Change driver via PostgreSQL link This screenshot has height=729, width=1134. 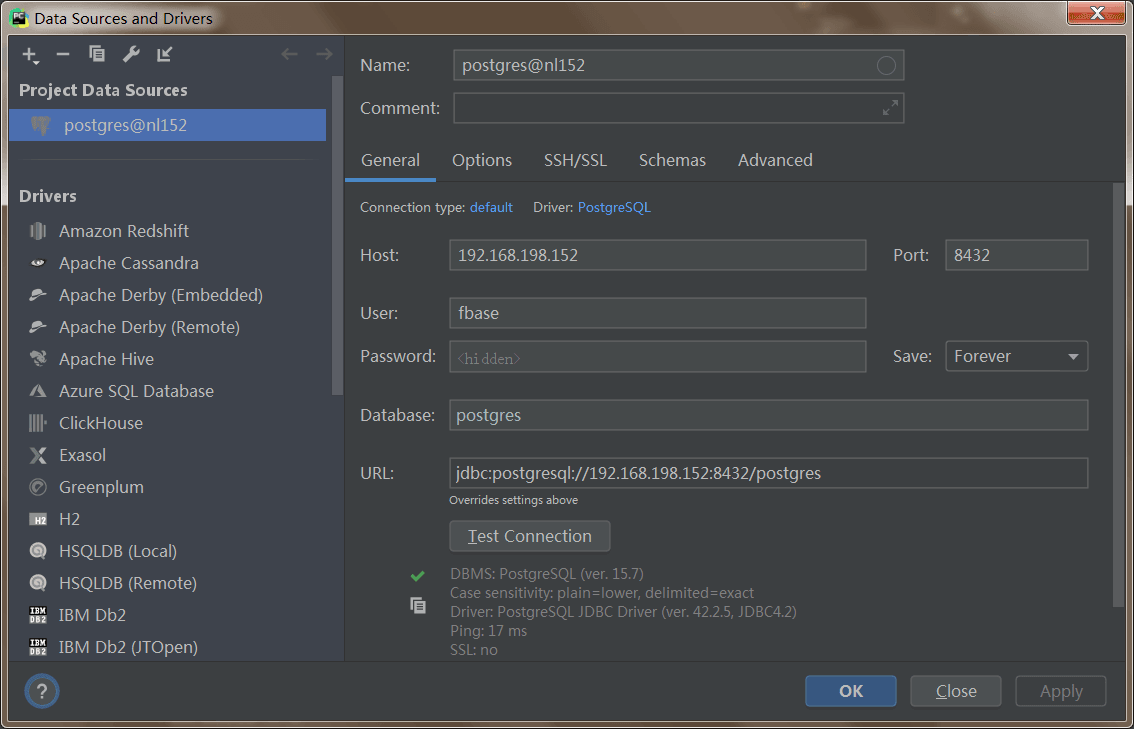coord(614,208)
